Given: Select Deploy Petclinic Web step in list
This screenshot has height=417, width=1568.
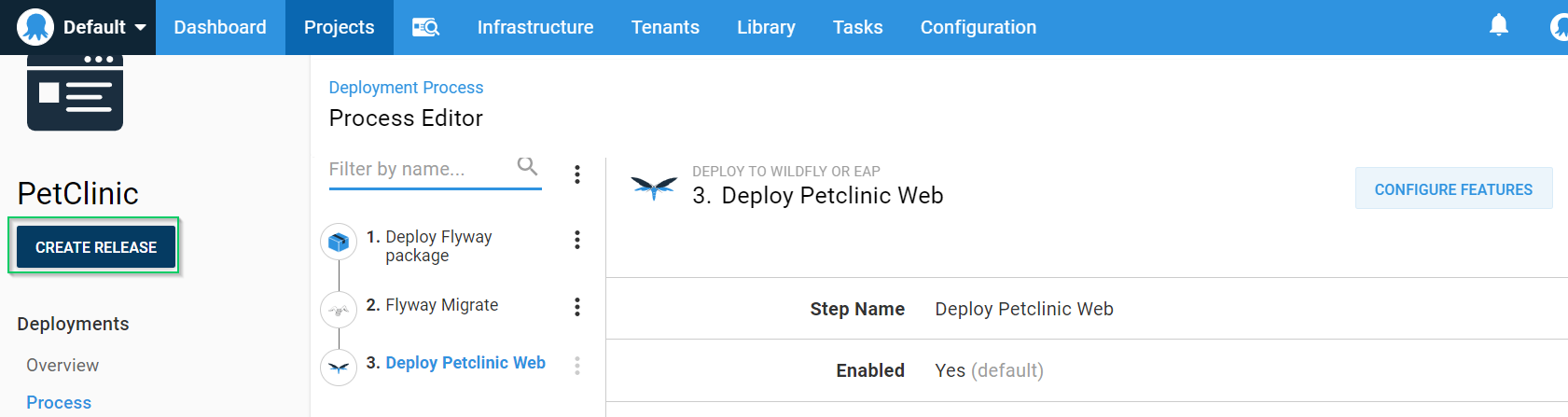Looking at the screenshot, I should tap(465, 363).
